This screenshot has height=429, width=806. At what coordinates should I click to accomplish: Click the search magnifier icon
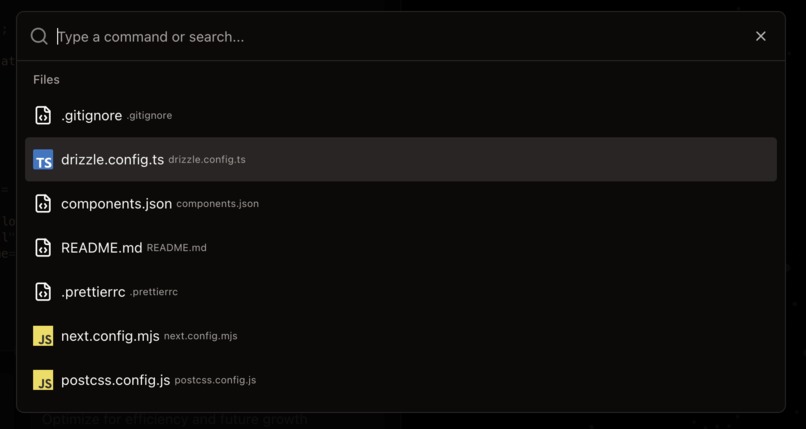(39, 36)
